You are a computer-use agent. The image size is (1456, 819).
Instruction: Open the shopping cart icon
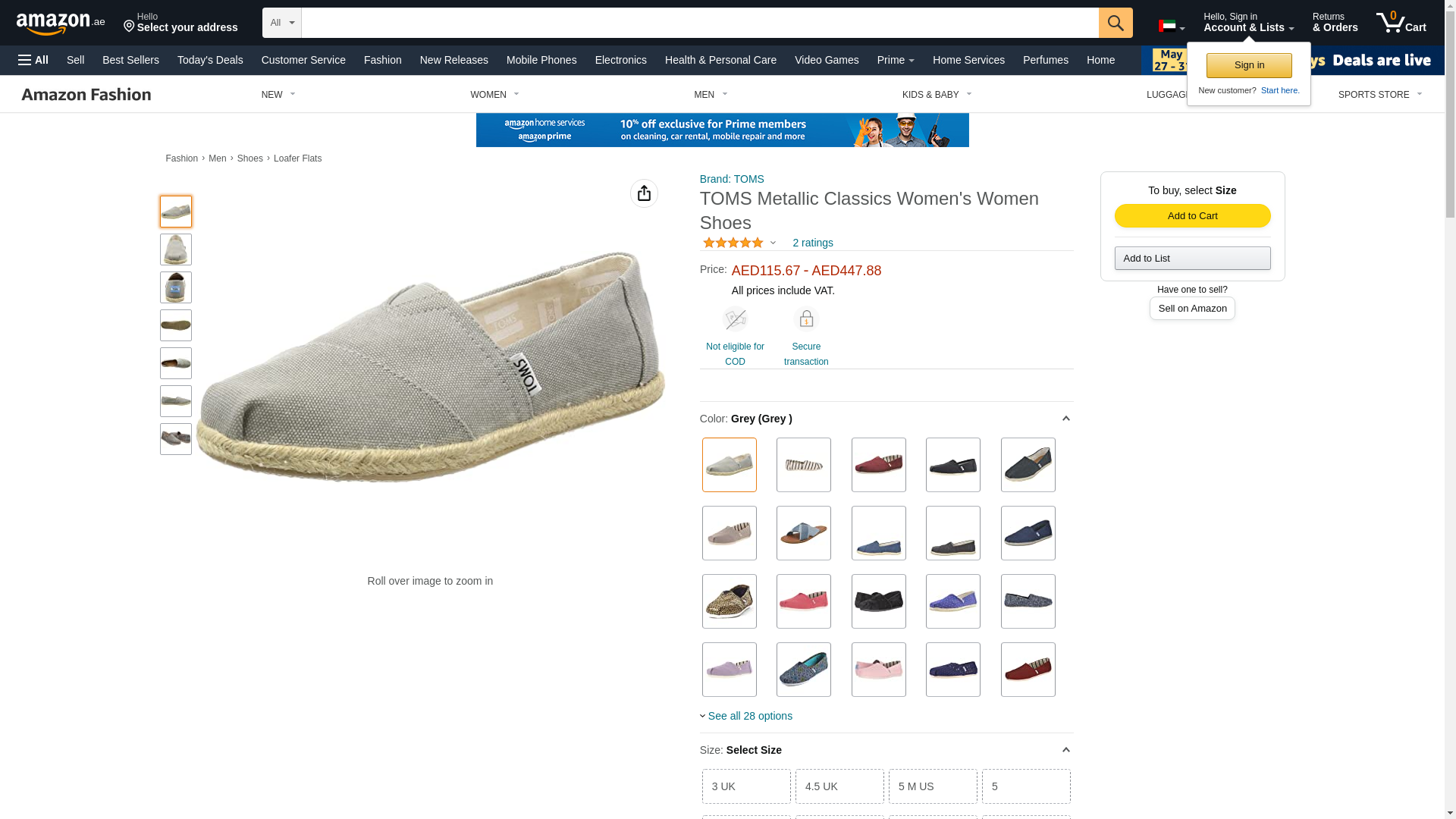(x=1401, y=22)
